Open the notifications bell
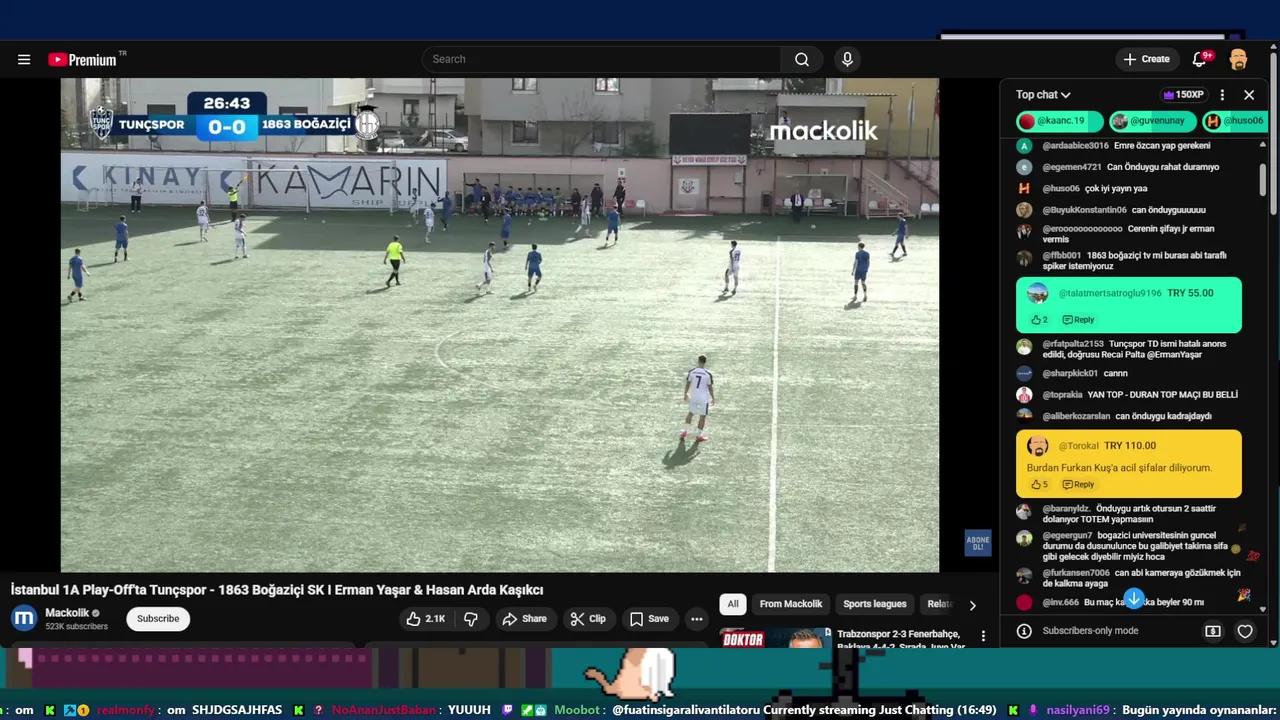 pos(1200,59)
